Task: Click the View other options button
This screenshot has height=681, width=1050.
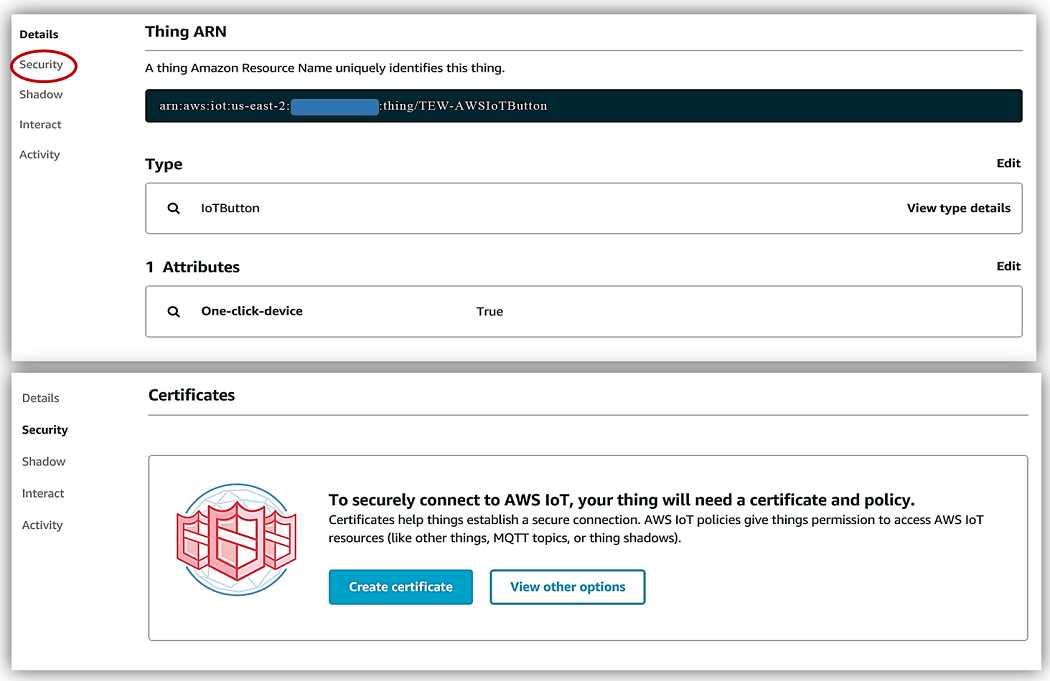Action: (567, 587)
